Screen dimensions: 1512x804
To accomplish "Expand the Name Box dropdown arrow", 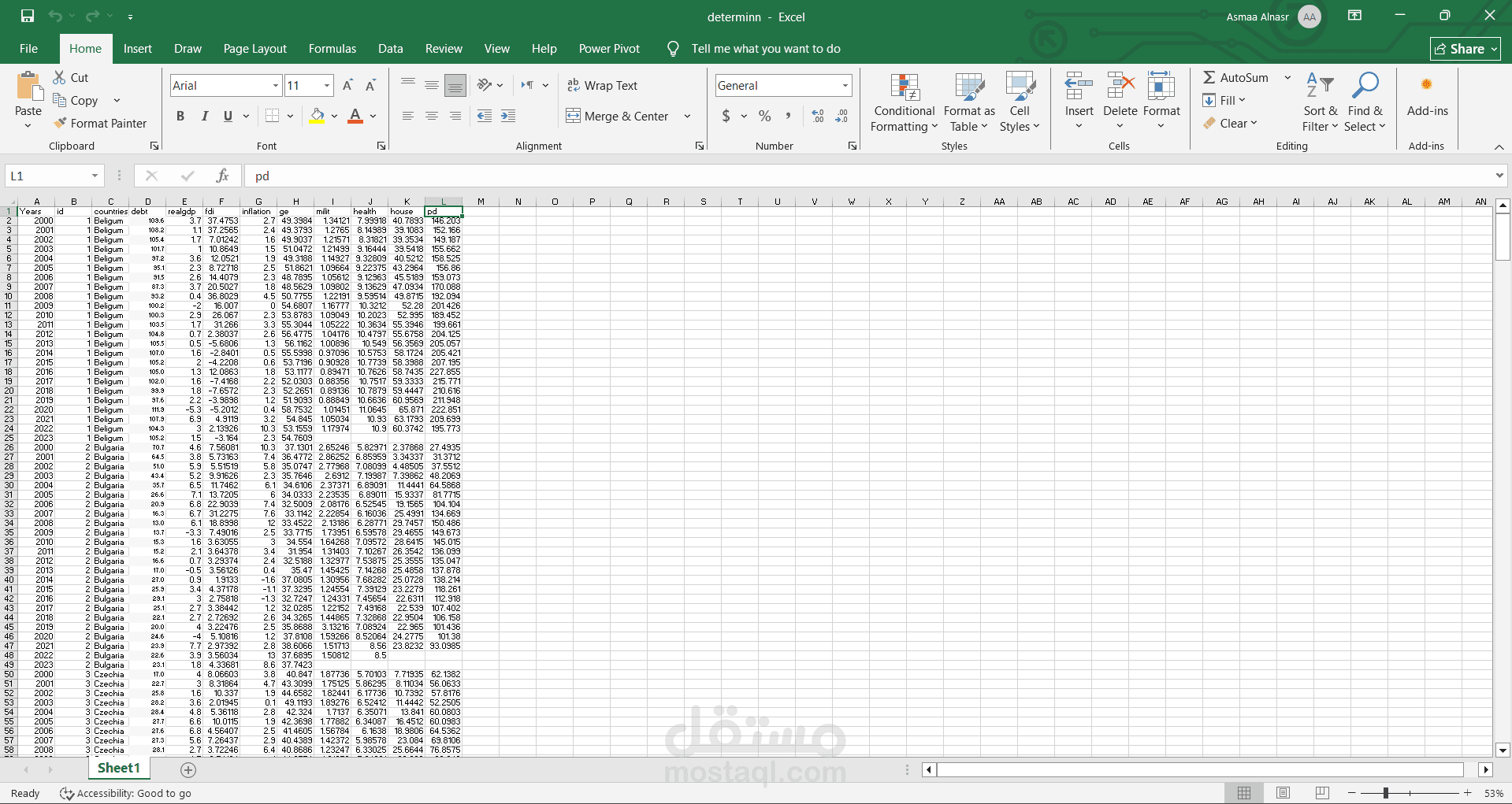I will [x=95, y=176].
